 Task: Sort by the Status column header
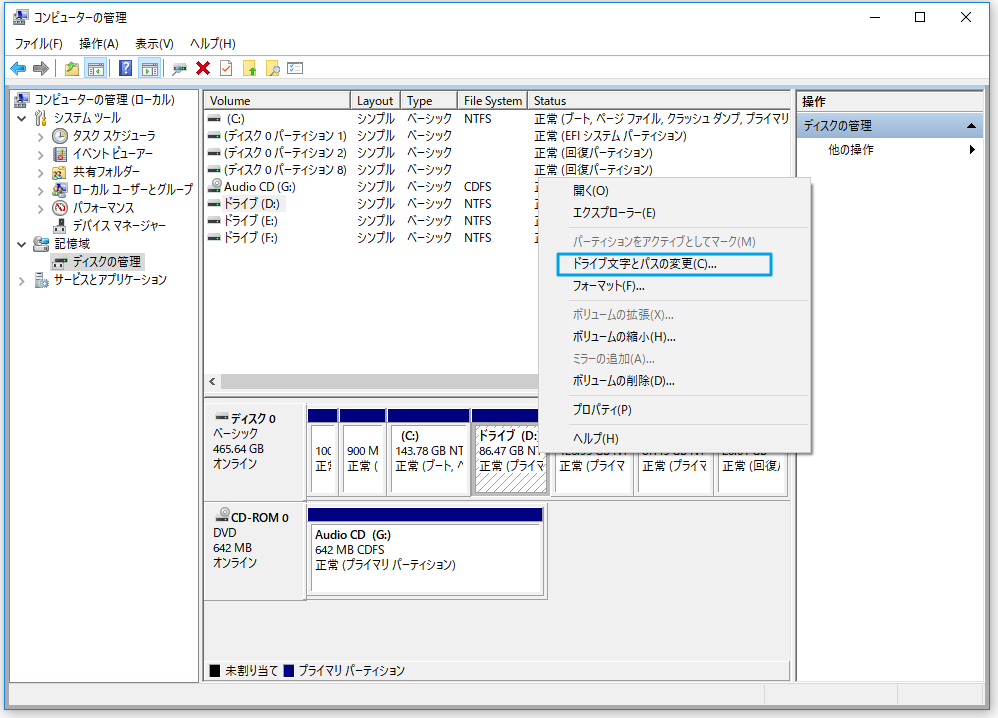point(659,101)
